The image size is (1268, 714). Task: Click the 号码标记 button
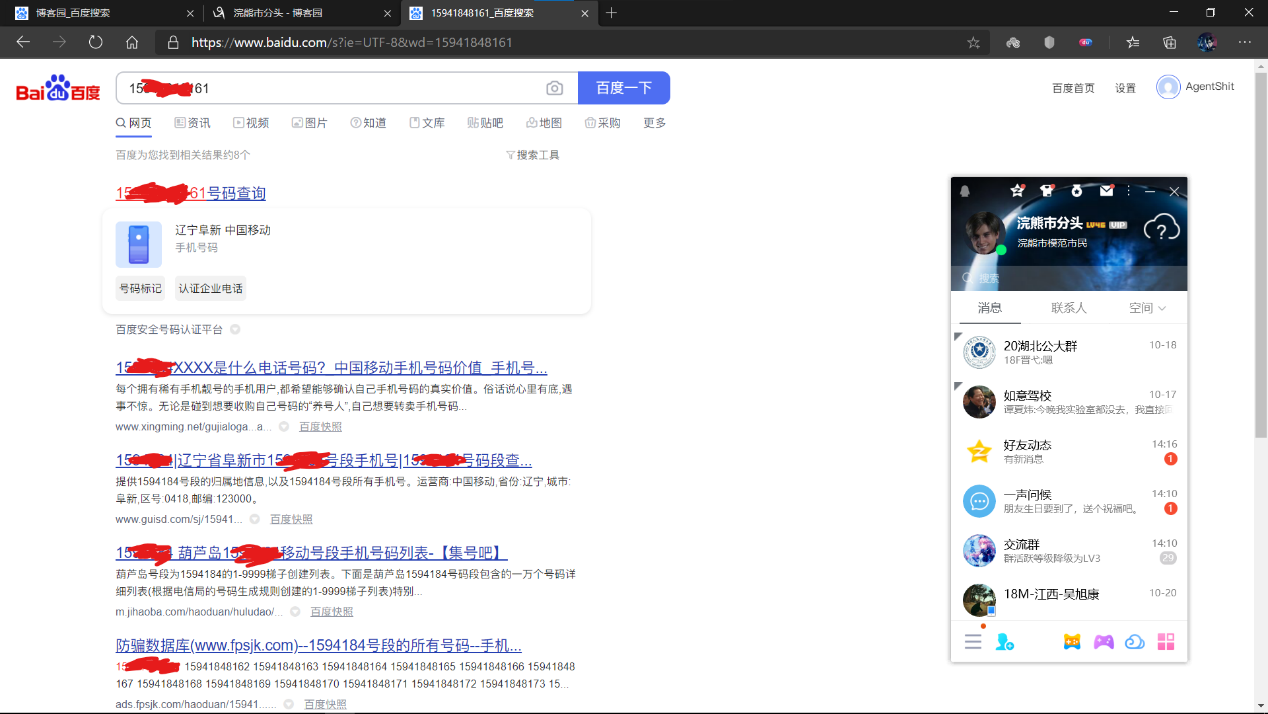click(140, 289)
